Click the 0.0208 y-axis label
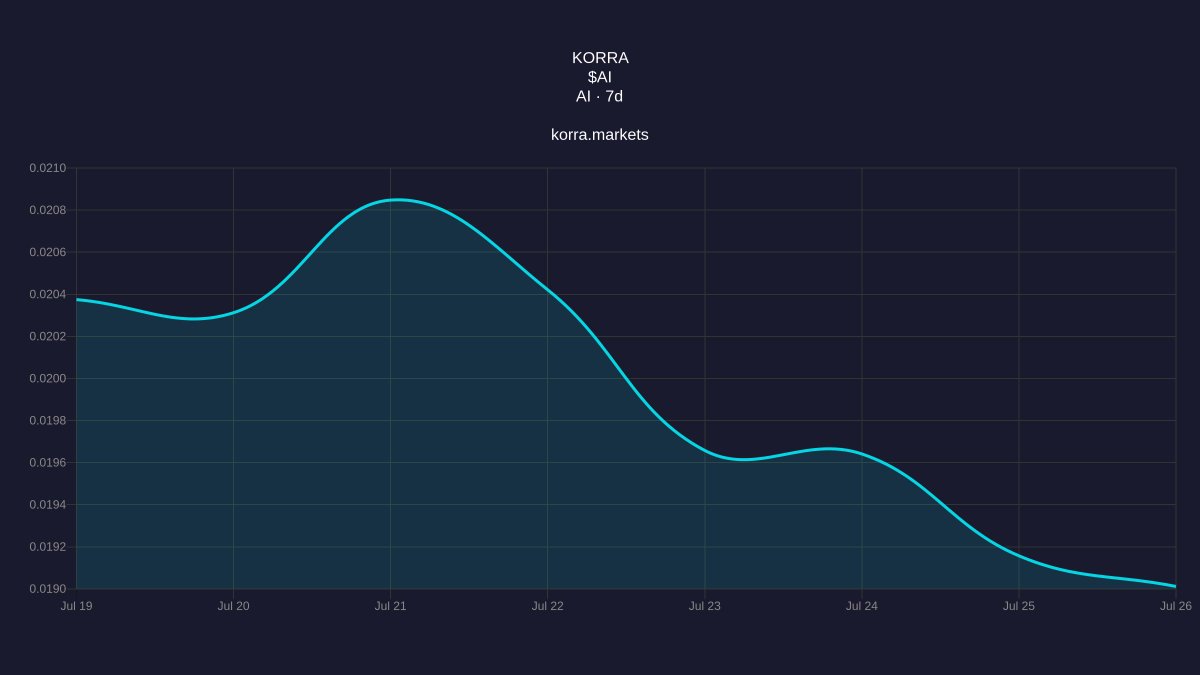The height and width of the screenshot is (675, 1200). tap(47, 210)
